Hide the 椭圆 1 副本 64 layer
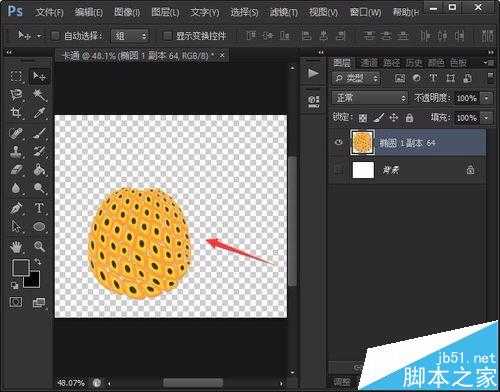 point(339,143)
